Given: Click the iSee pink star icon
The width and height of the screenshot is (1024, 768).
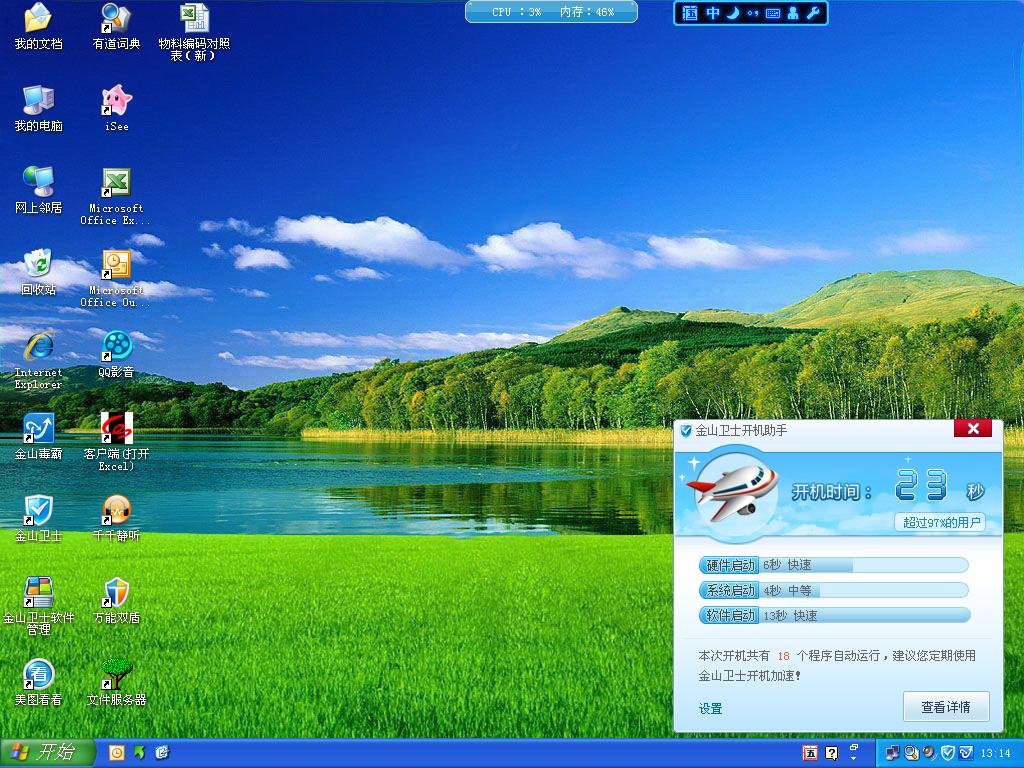Looking at the screenshot, I should [x=117, y=100].
